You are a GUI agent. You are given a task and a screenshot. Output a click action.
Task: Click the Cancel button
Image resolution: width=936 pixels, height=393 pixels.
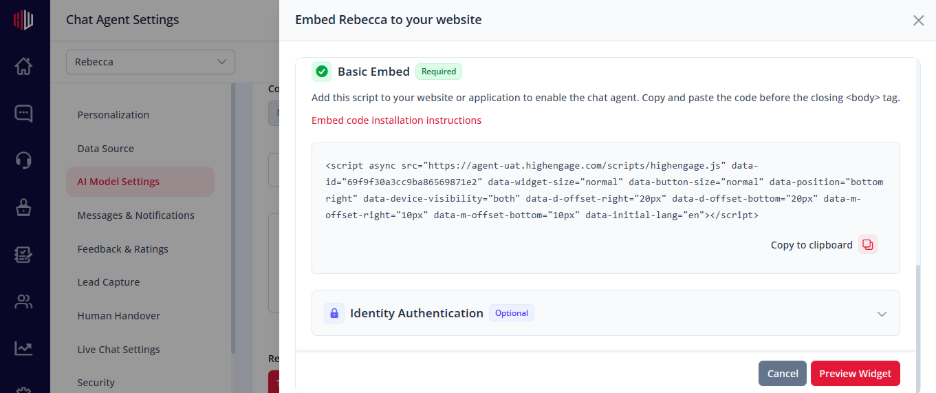[783, 373]
